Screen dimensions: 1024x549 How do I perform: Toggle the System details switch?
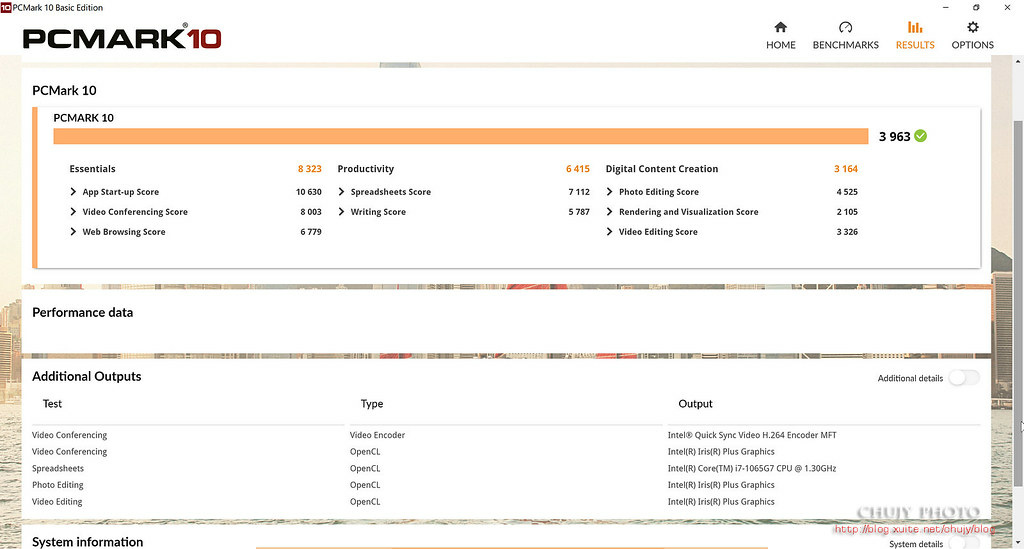(x=964, y=543)
